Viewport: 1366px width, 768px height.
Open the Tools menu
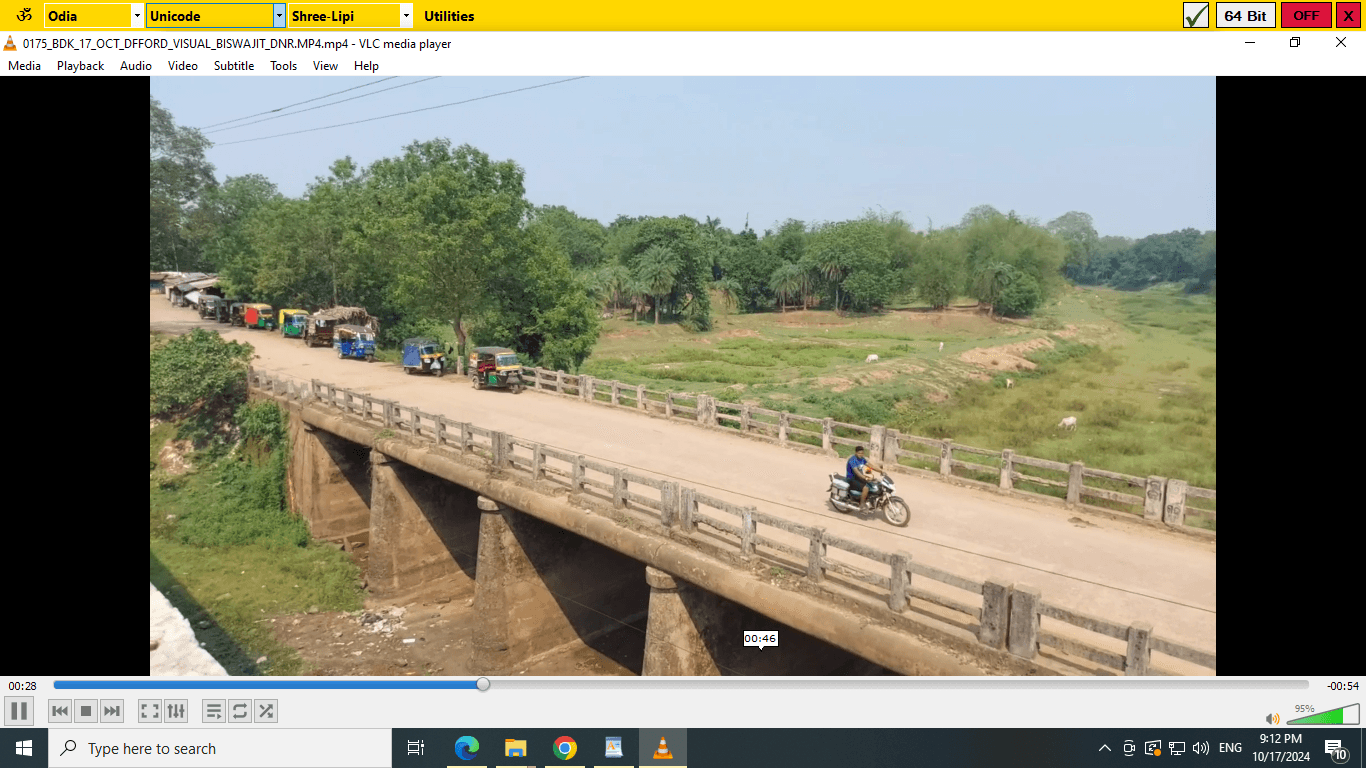pyautogui.click(x=284, y=66)
